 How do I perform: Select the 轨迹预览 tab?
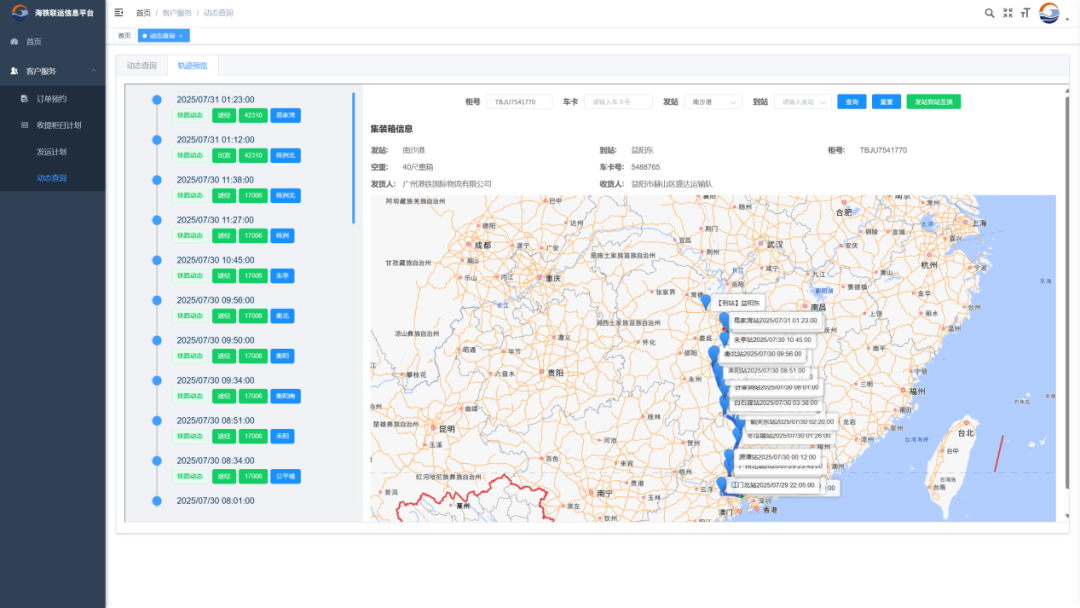[192, 65]
